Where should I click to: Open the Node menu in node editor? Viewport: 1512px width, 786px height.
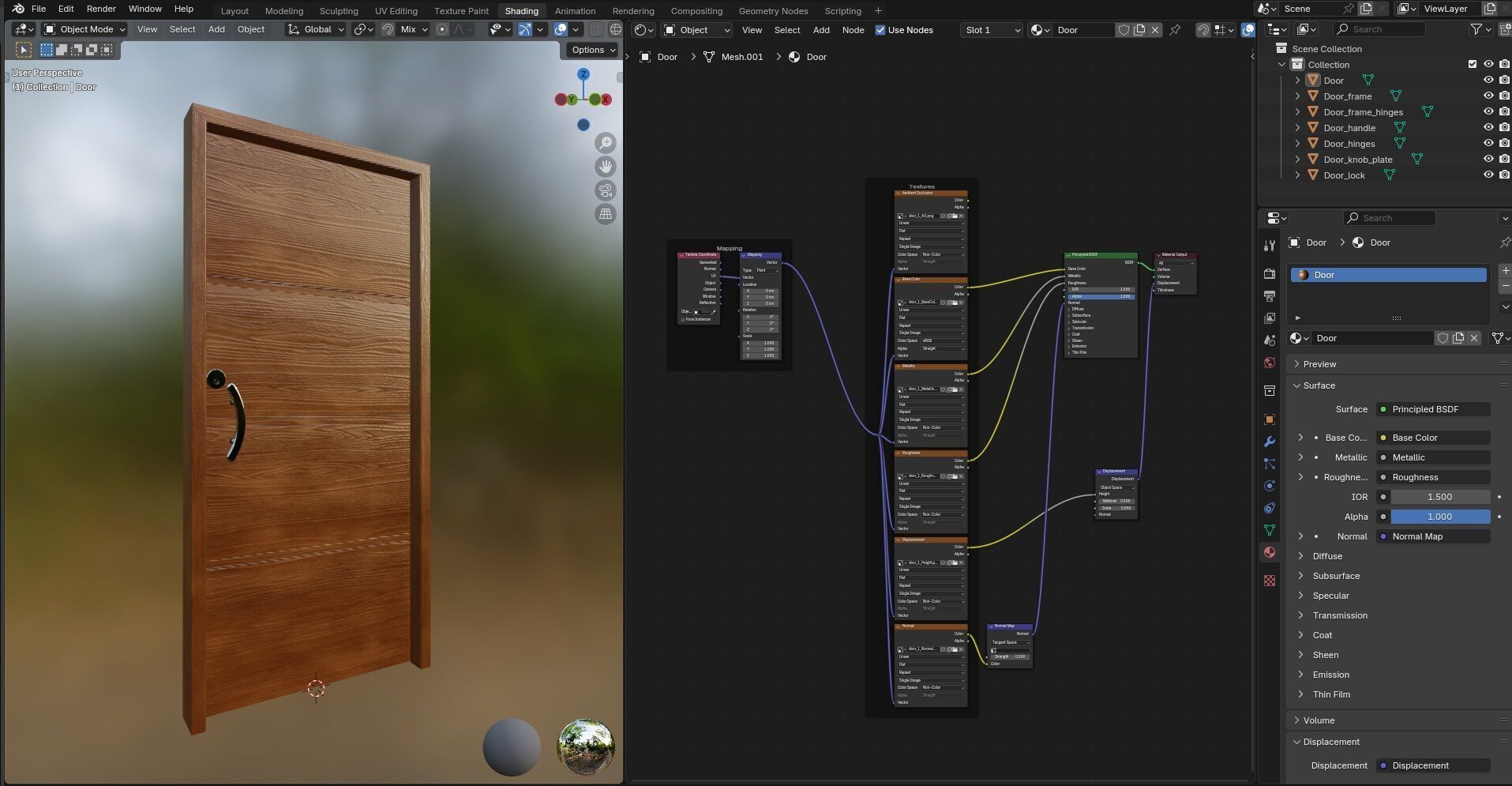853,30
